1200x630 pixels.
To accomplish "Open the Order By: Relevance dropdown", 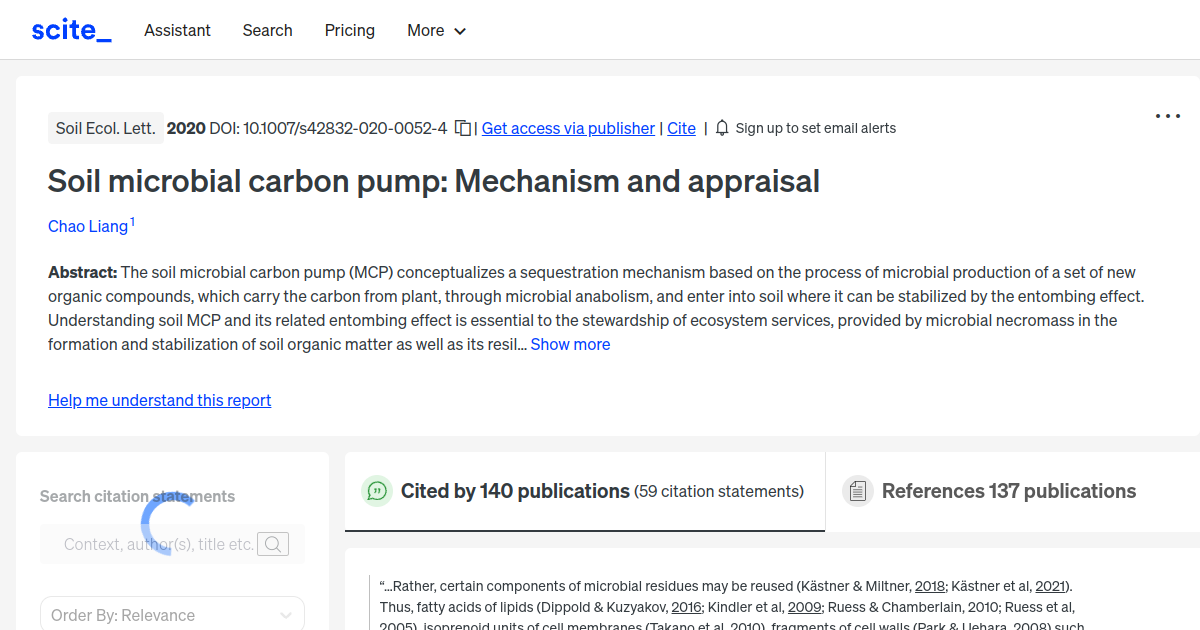I will pos(172,613).
